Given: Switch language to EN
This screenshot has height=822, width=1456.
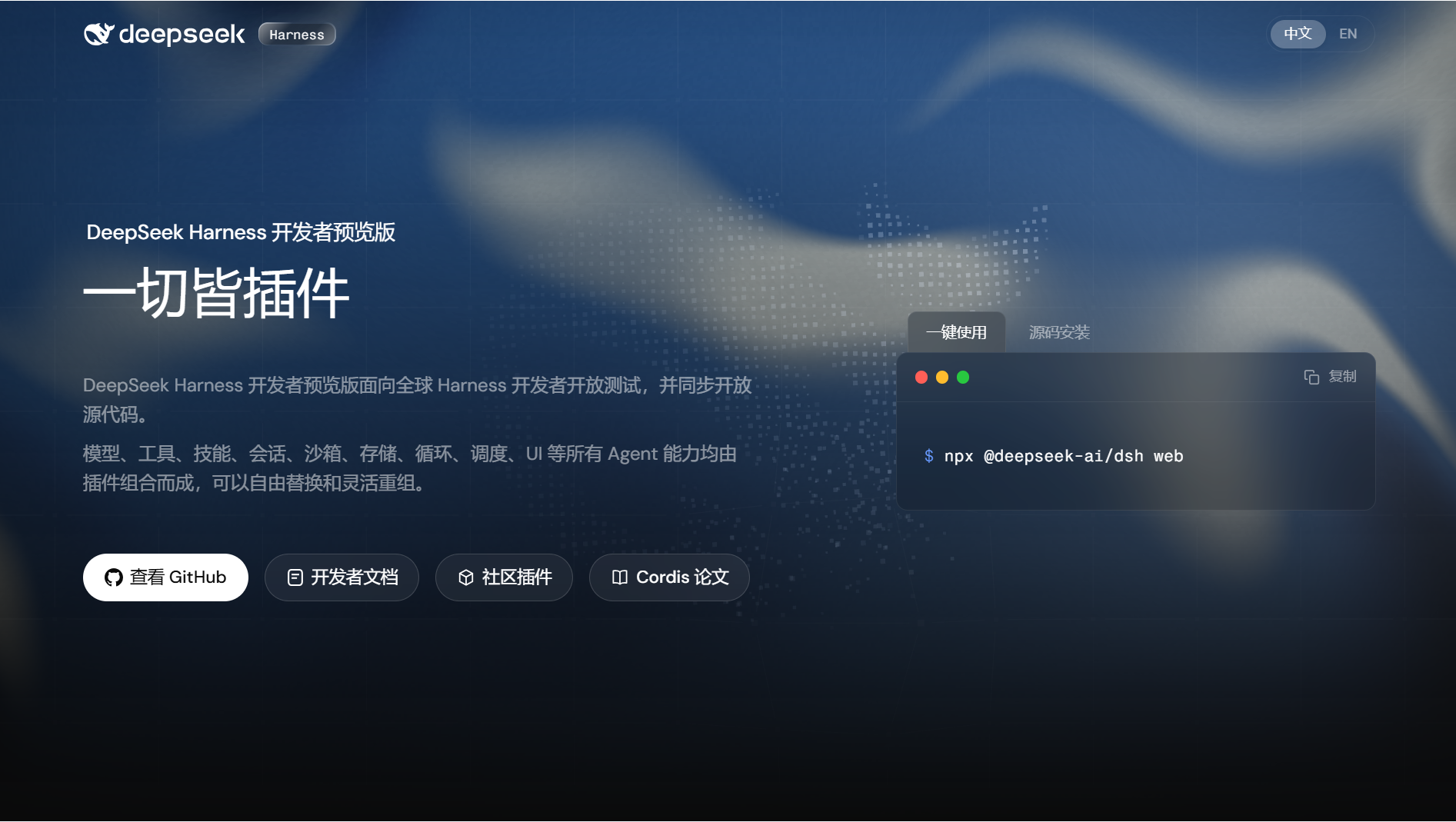Looking at the screenshot, I should pos(1348,34).
